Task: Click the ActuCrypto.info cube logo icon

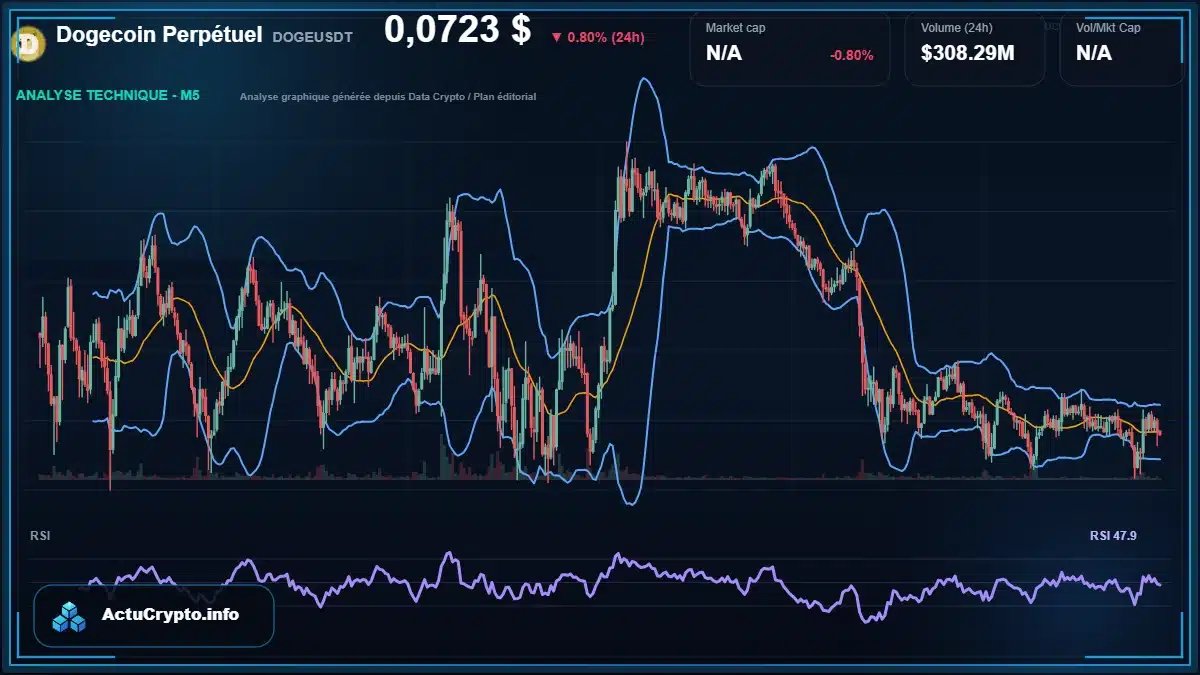Action: [70, 616]
